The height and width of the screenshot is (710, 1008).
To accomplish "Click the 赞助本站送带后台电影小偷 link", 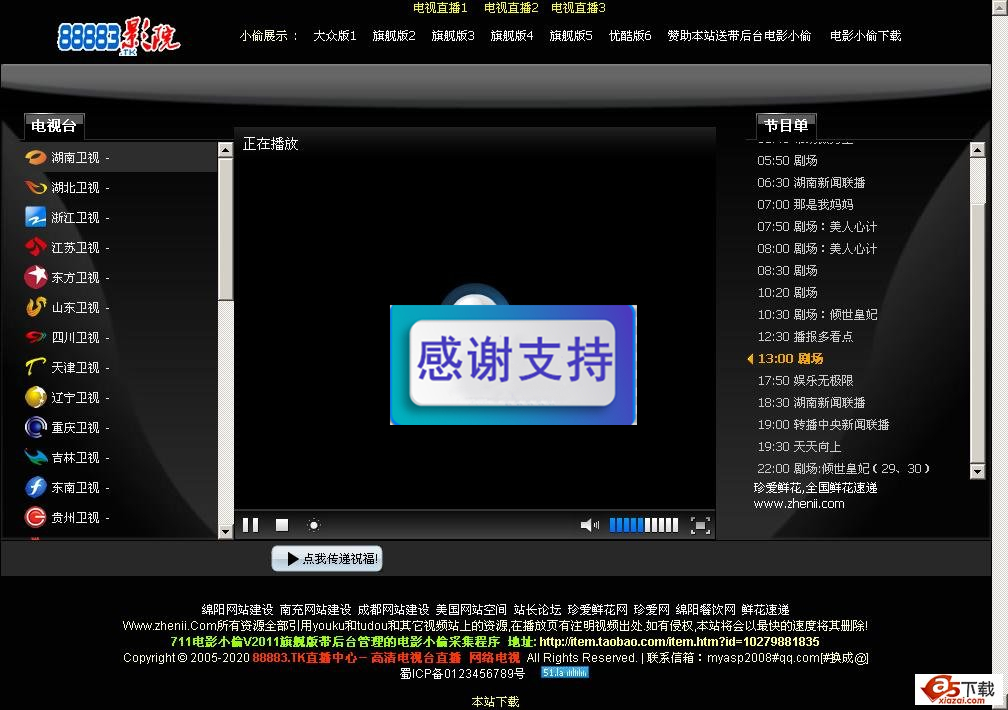I will pyautogui.click(x=739, y=35).
